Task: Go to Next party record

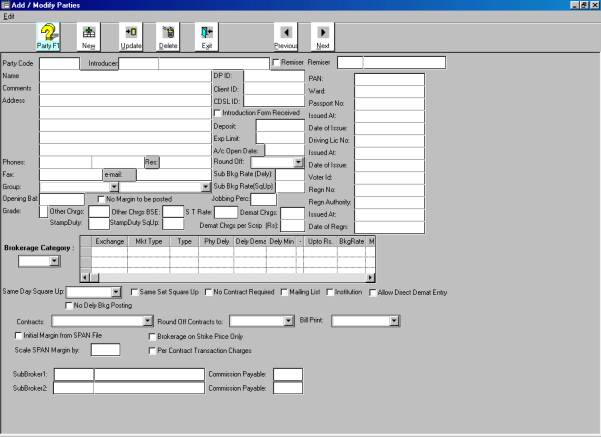Action: tap(322, 37)
